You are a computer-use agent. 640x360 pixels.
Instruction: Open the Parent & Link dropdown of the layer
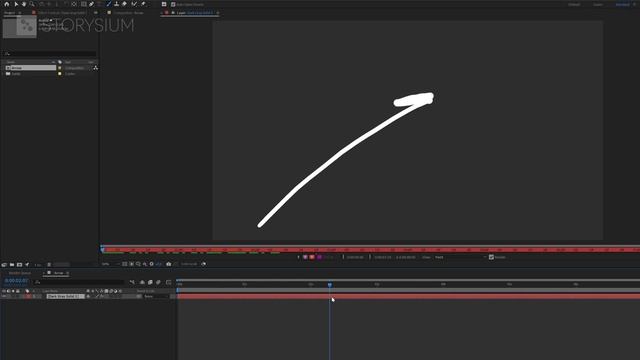(156, 296)
